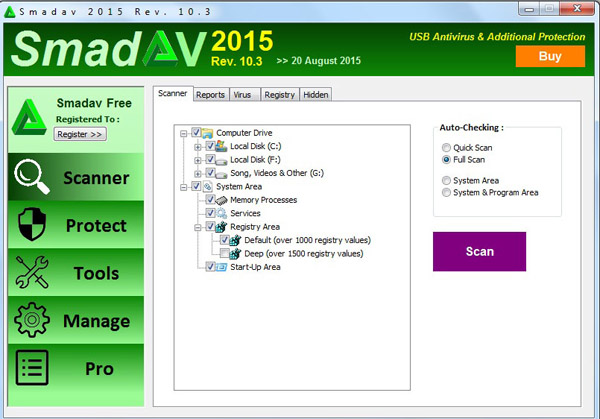Image resolution: width=600 pixels, height=419 pixels.
Task: Select the System Area radio button
Action: click(x=446, y=180)
